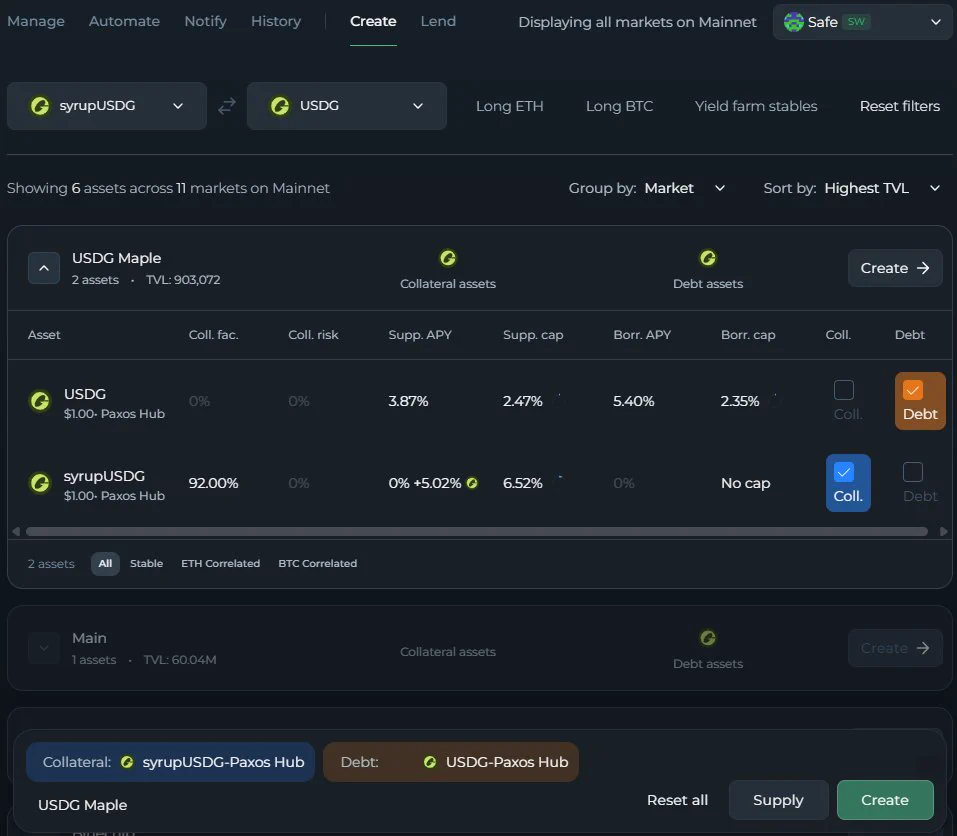Click the 3.87% supply APY value
The image size is (957, 836).
(408, 401)
